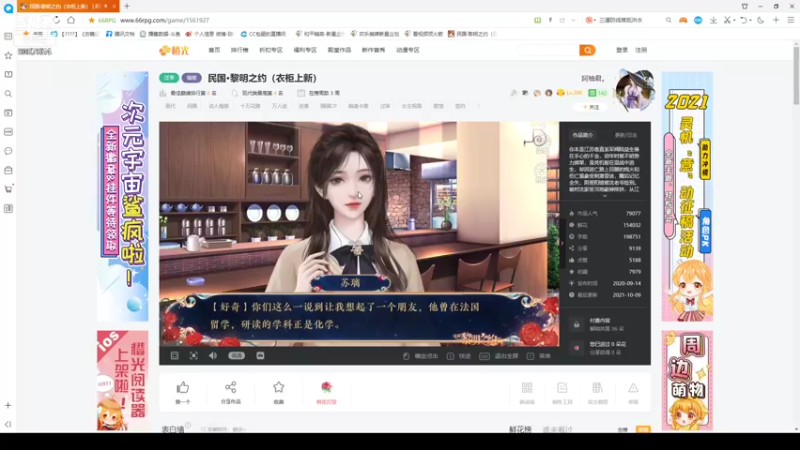
Task: Click the scissors screenshot tool in browser toolbar
Action: pos(727,20)
